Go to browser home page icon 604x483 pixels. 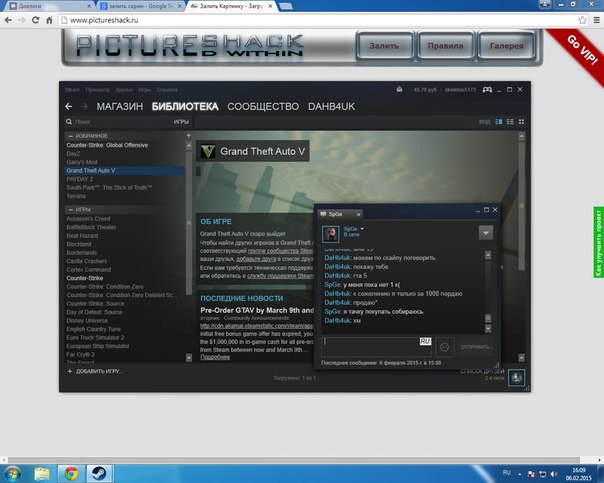click(49, 20)
